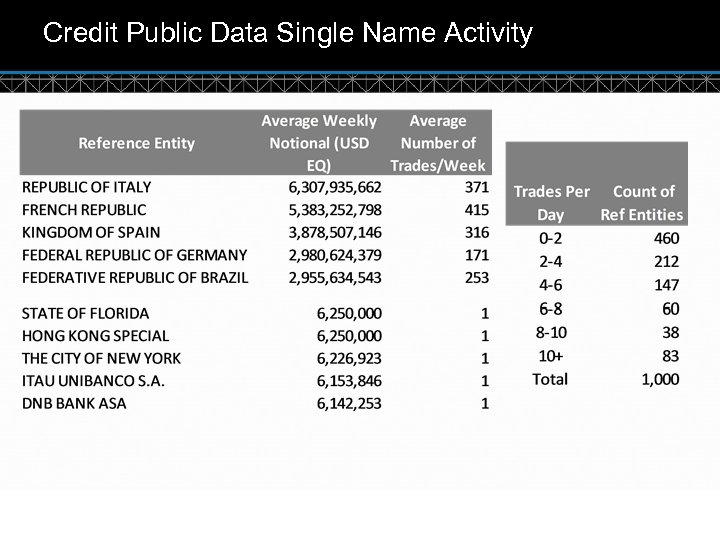720x540 pixels.
Task: Click the slide title "Credit Public Data Single Name Activity"
Action: coord(288,35)
